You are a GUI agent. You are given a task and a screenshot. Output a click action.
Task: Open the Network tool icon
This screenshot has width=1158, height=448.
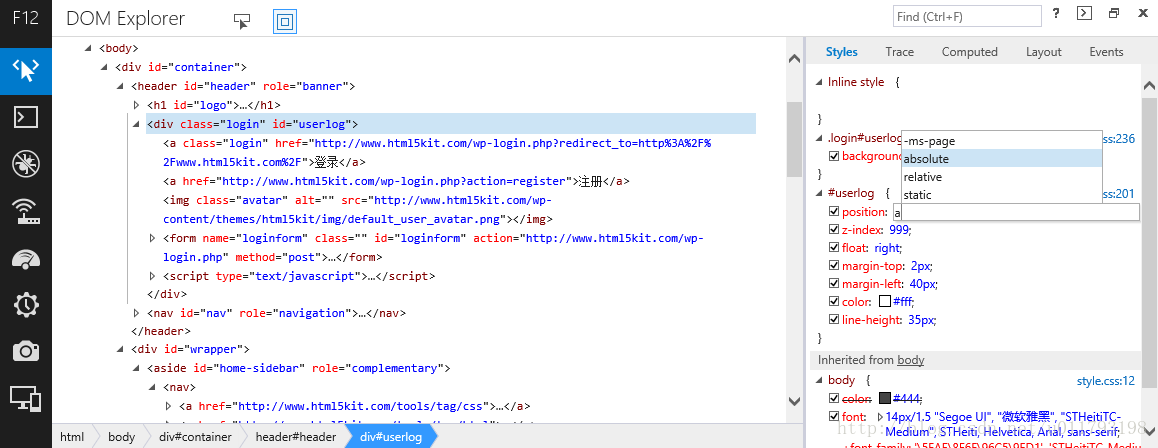(26, 210)
